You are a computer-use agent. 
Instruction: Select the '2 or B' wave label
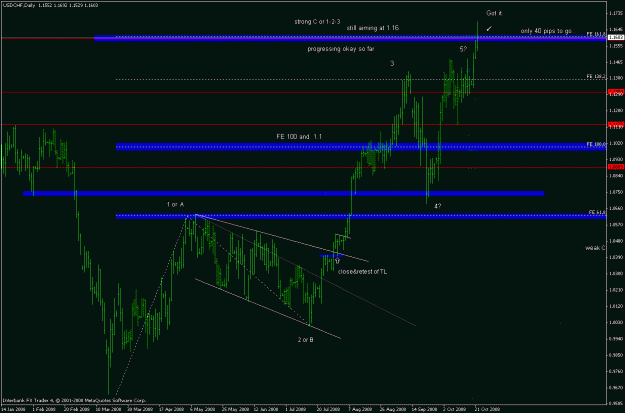[x=306, y=340]
